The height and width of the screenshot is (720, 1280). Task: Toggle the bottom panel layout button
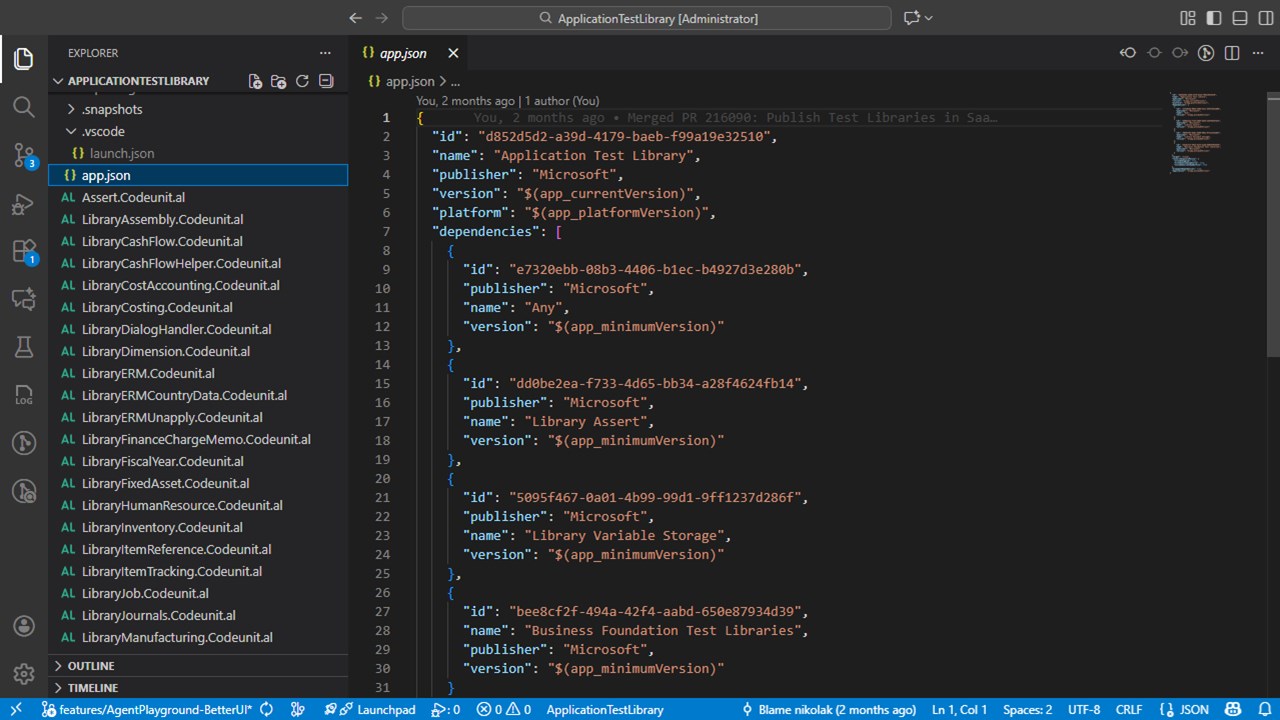pos(1240,18)
